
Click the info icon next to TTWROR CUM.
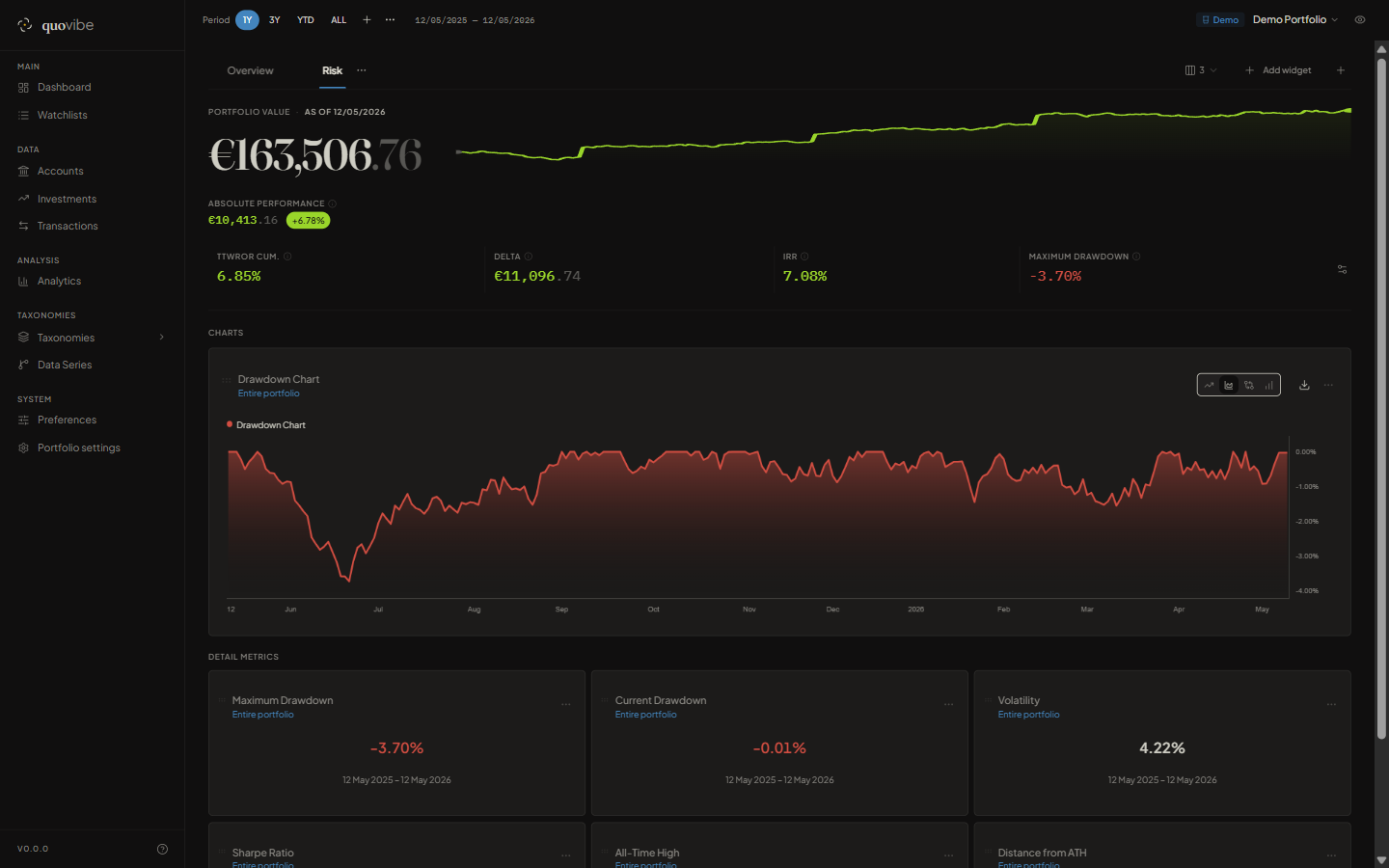click(x=287, y=257)
